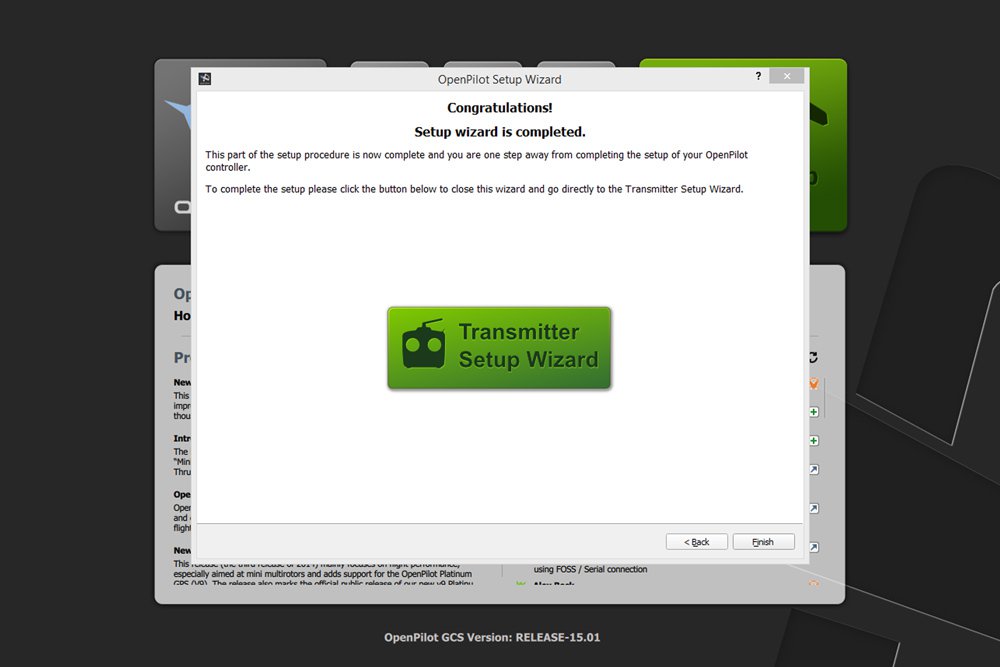The height and width of the screenshot is (667, 1000).
Task: Click the Finish button
Action: point(763,542)
